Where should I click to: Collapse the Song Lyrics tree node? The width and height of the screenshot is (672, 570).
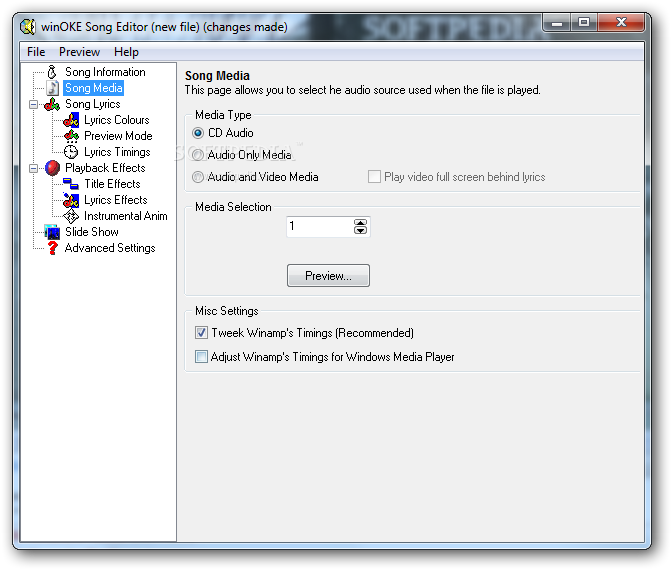pyautogui.click(x=33, y=105)
